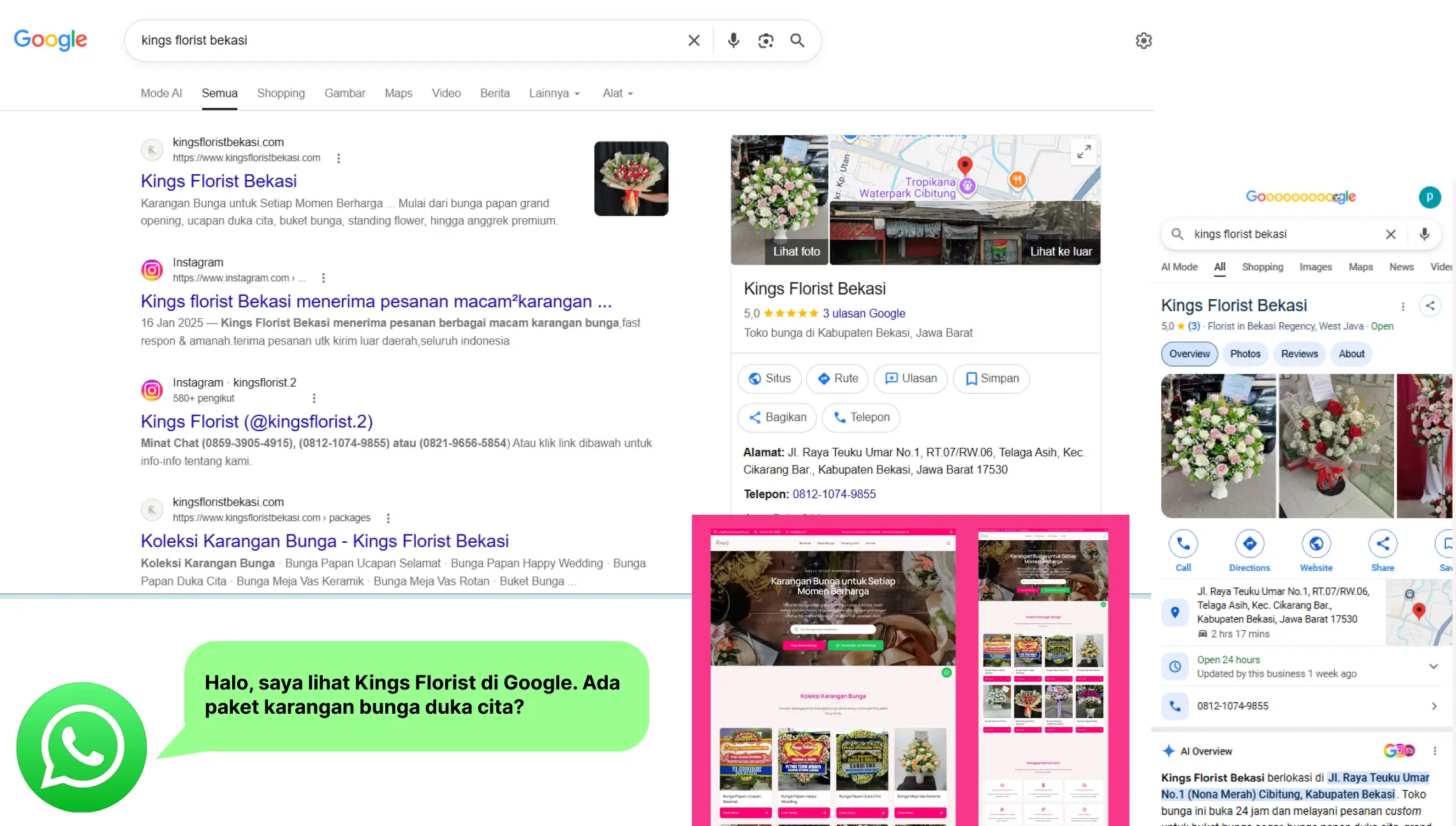
Task: Select the Reviews chip in mobile panel
Action: (x=1299, y=354)
